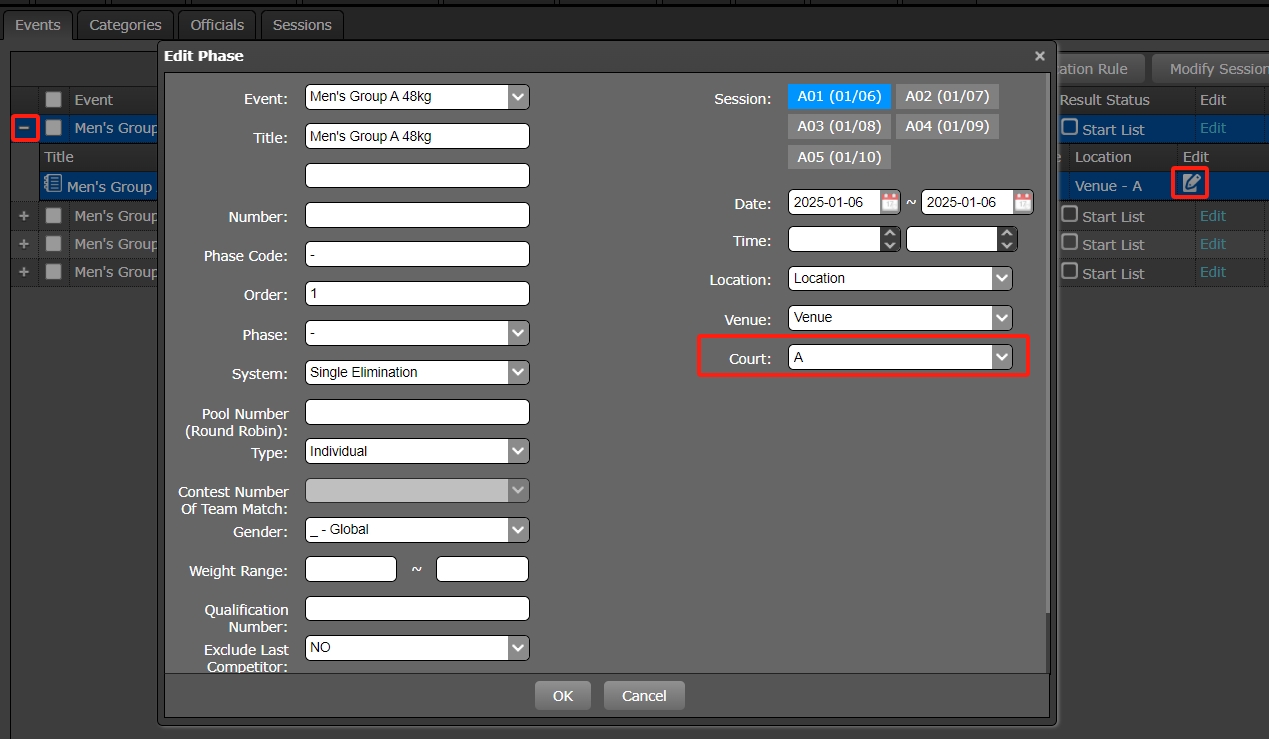Switch to the Officials tab

(x=217, y=25)
